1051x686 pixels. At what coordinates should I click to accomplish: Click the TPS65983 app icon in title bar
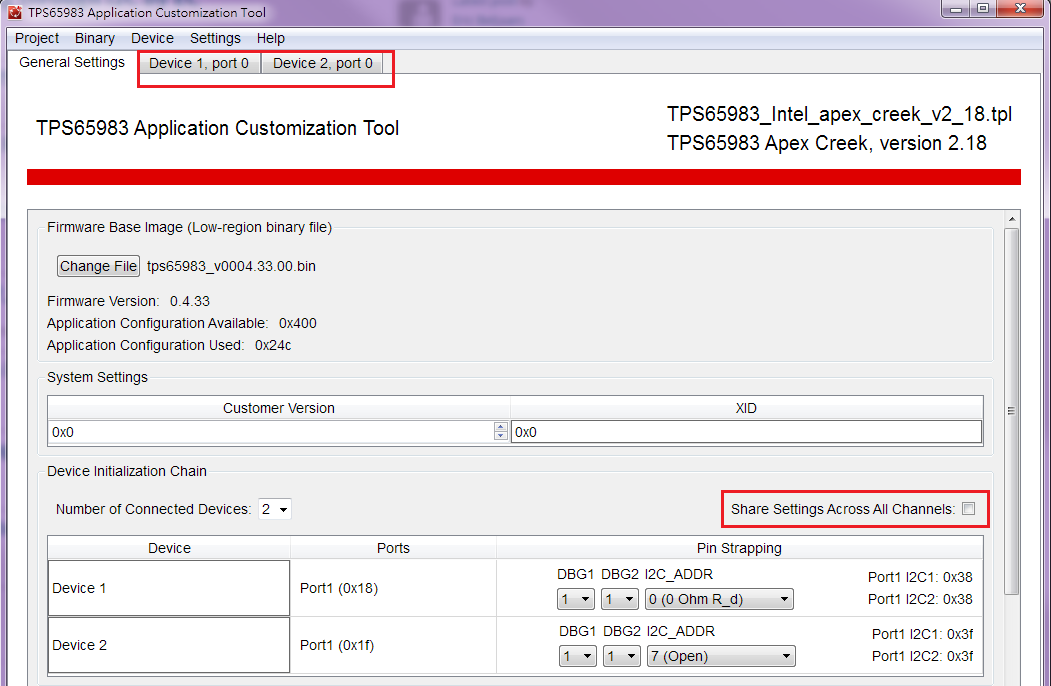coord(15,12)
